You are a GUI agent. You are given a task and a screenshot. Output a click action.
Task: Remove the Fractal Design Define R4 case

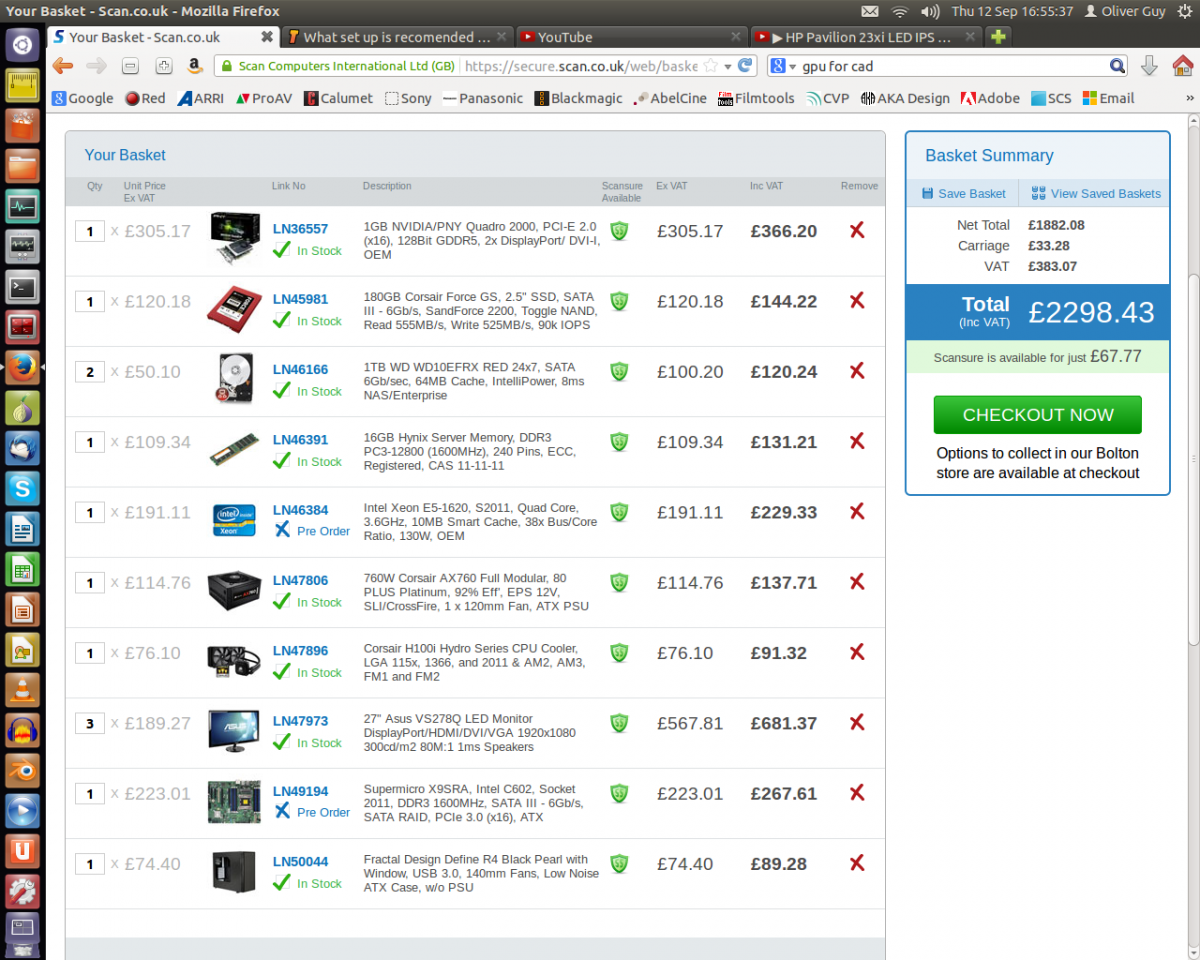tap(857, 864)
